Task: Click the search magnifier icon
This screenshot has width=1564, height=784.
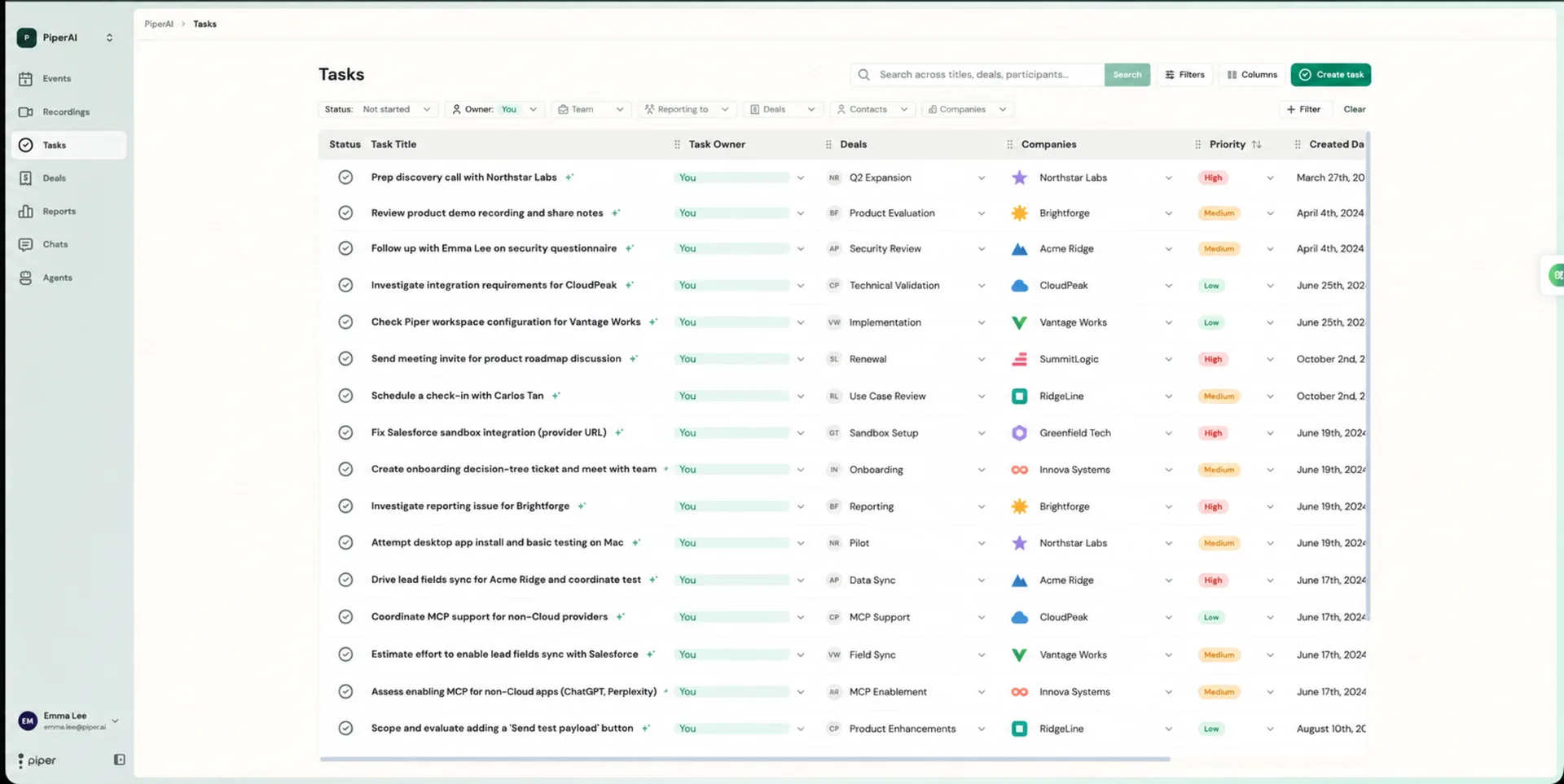Action: (863, 75)
